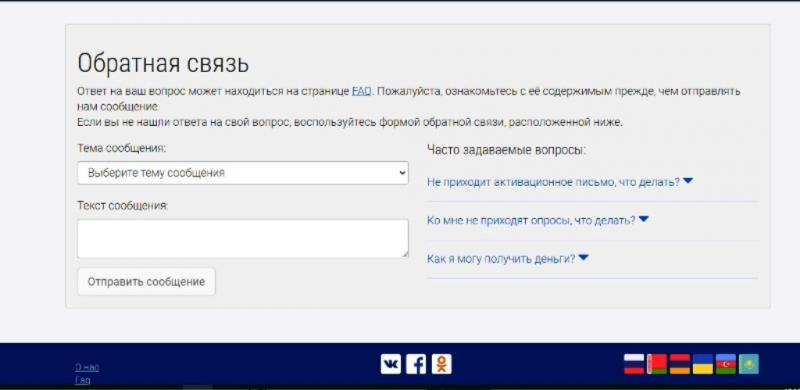800x390 pixels.
Task: Select the Armenia flag icon
Action: (x=680, y=364)
